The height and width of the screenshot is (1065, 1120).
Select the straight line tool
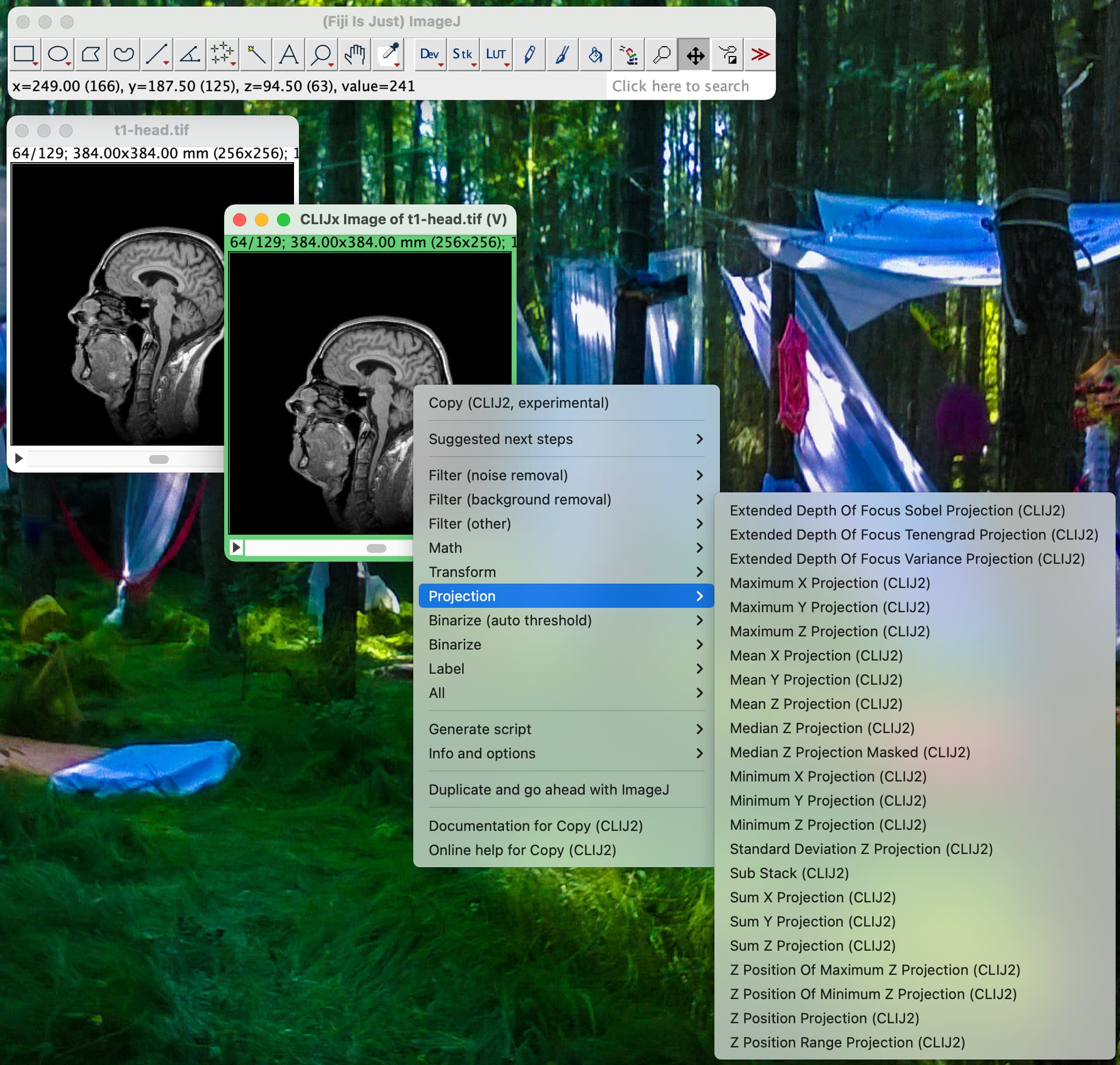point(156,54)
